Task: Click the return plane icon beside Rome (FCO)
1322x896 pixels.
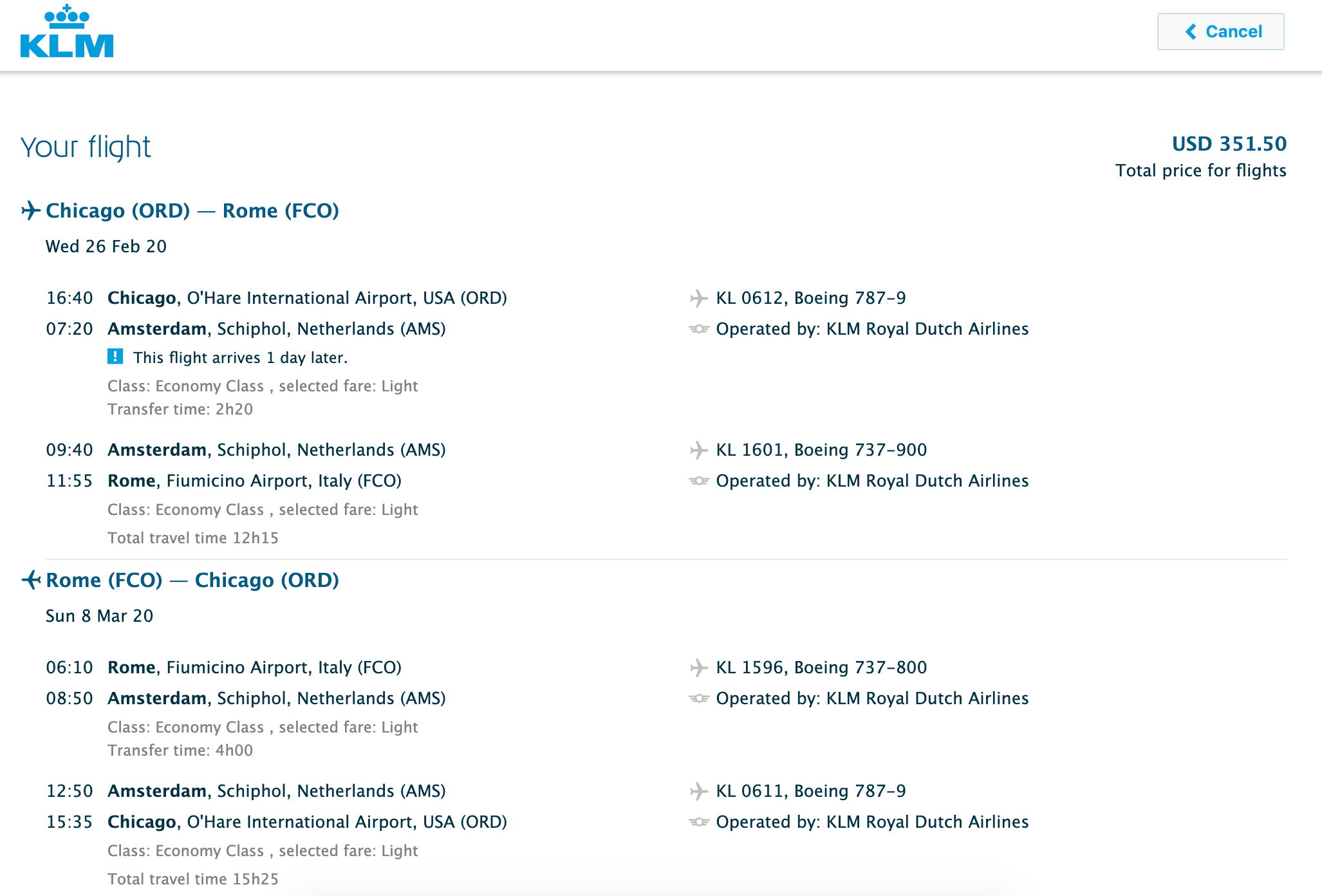Action: click(x=32, y=580)
